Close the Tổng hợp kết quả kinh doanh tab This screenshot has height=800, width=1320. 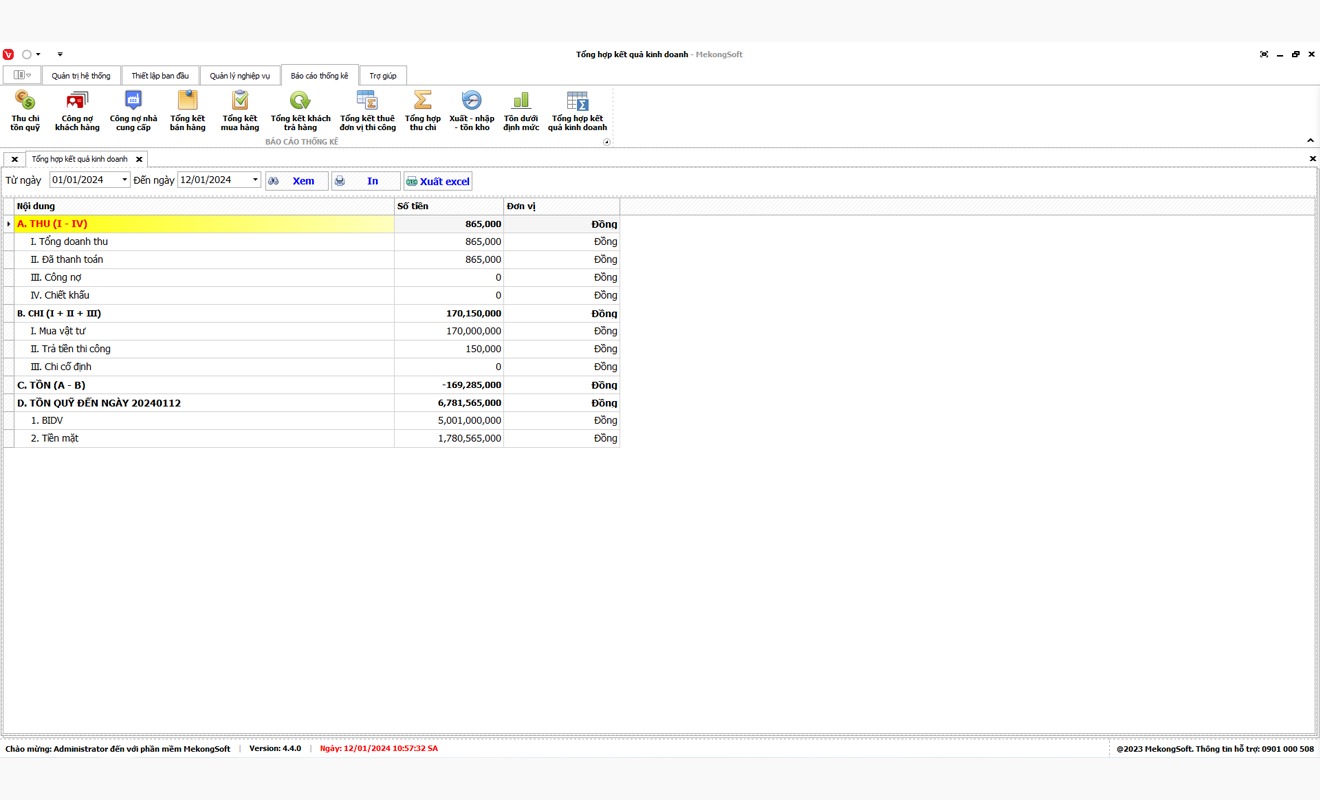pos(139,159)
